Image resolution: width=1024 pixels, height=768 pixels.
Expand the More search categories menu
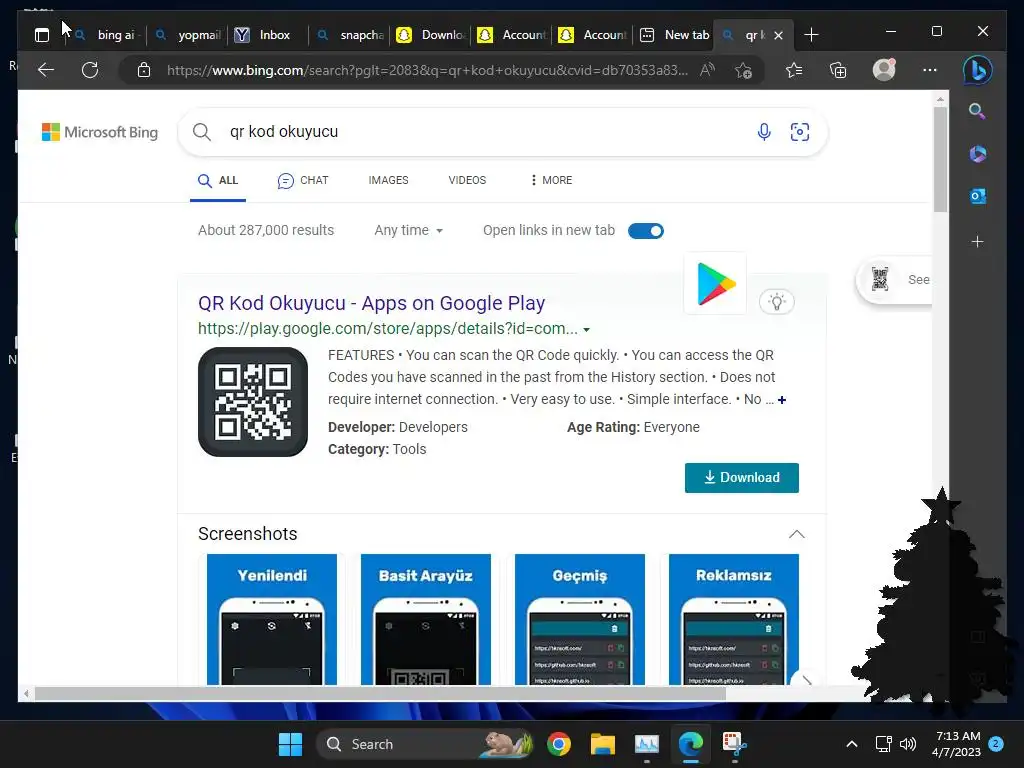[x=552, y=180]
